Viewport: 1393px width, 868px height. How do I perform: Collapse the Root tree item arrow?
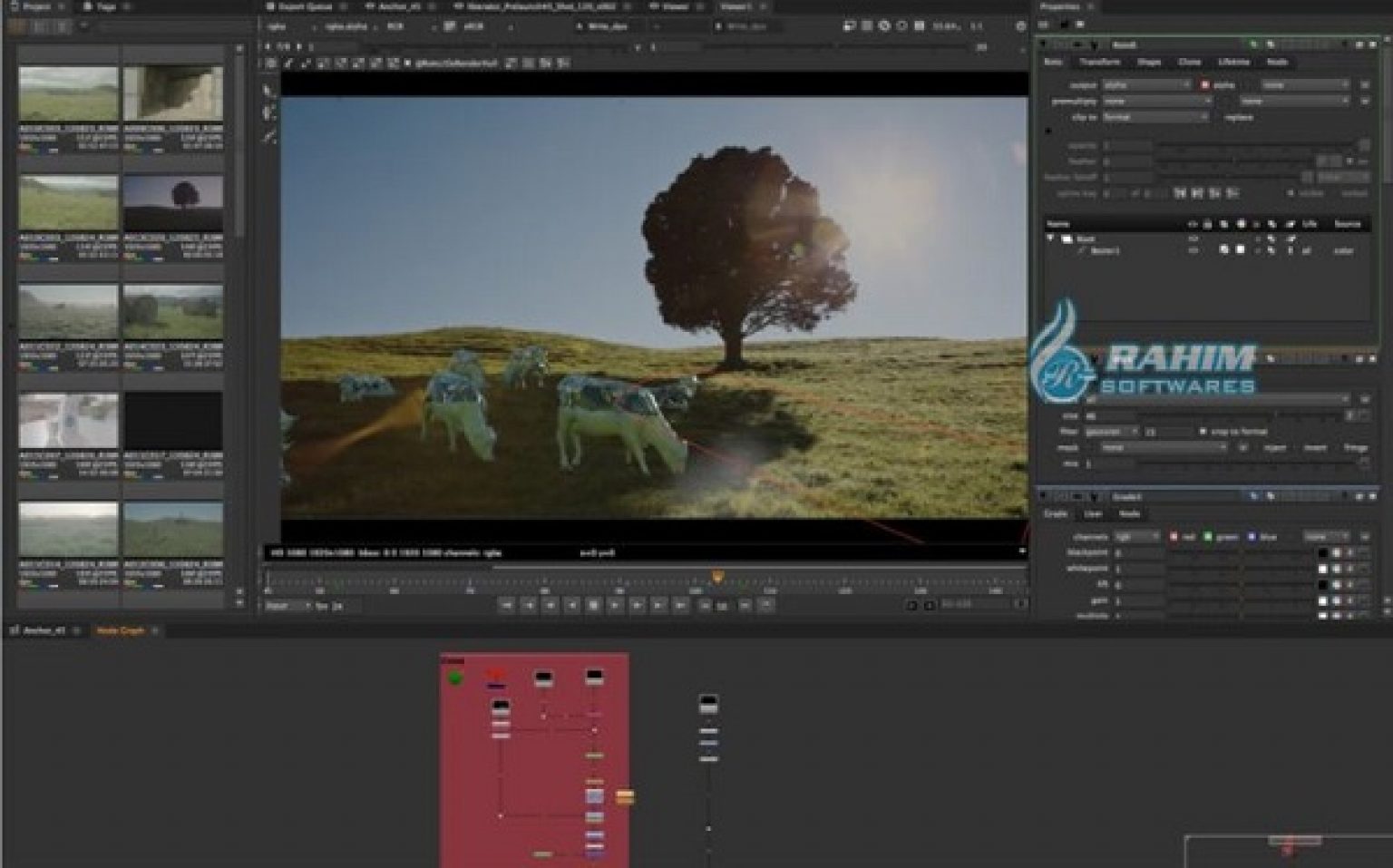tap(1051, 239)
